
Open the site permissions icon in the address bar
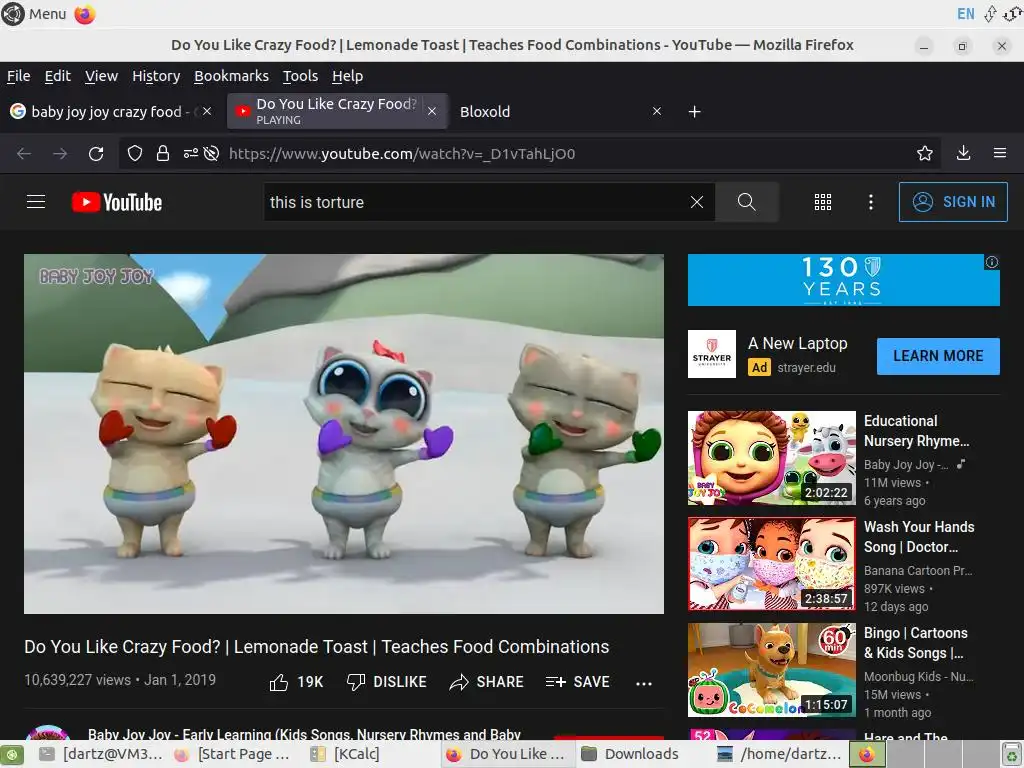pyautogui.click(x=191, y=153)
